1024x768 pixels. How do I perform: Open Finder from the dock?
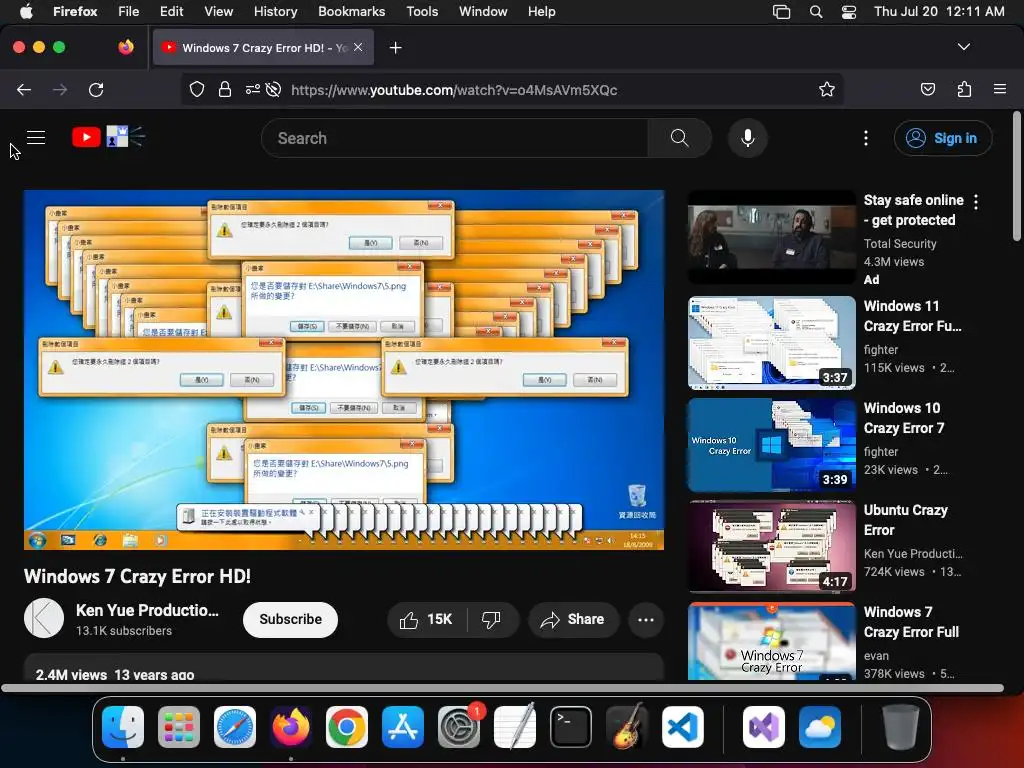click(x=123, y=727)
